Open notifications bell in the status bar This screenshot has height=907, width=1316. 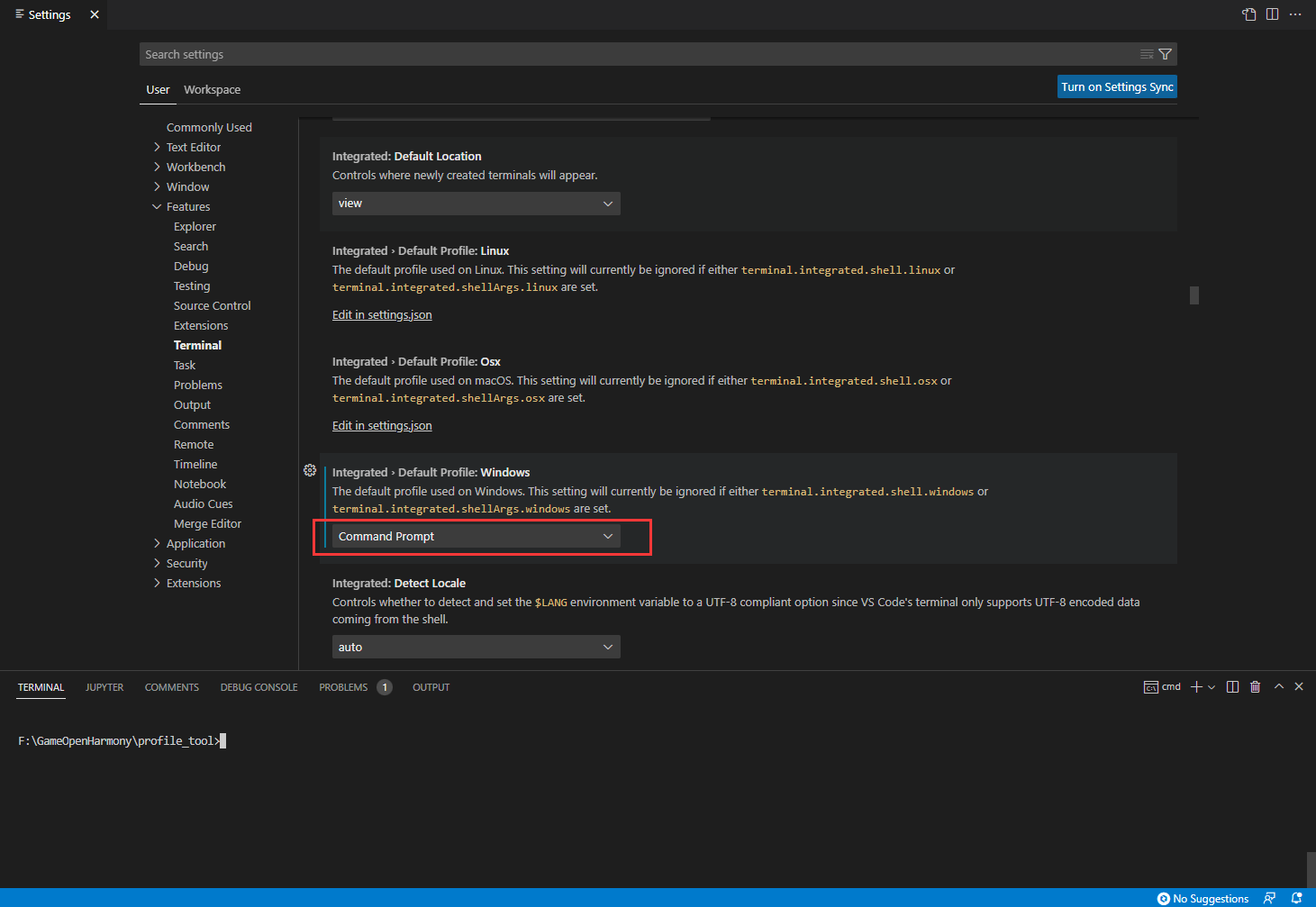tap(1296, 898)
